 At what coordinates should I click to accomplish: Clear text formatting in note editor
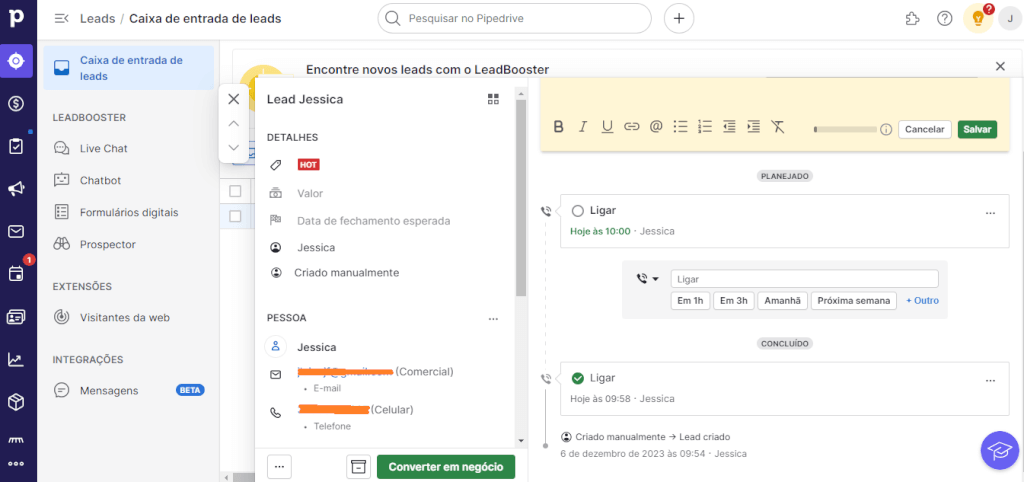777,127
